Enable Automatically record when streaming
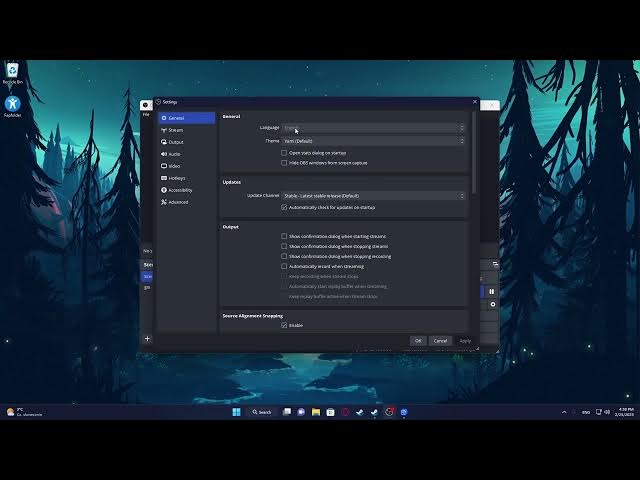This screenshot has width=640, height=480. pos(284,266)
